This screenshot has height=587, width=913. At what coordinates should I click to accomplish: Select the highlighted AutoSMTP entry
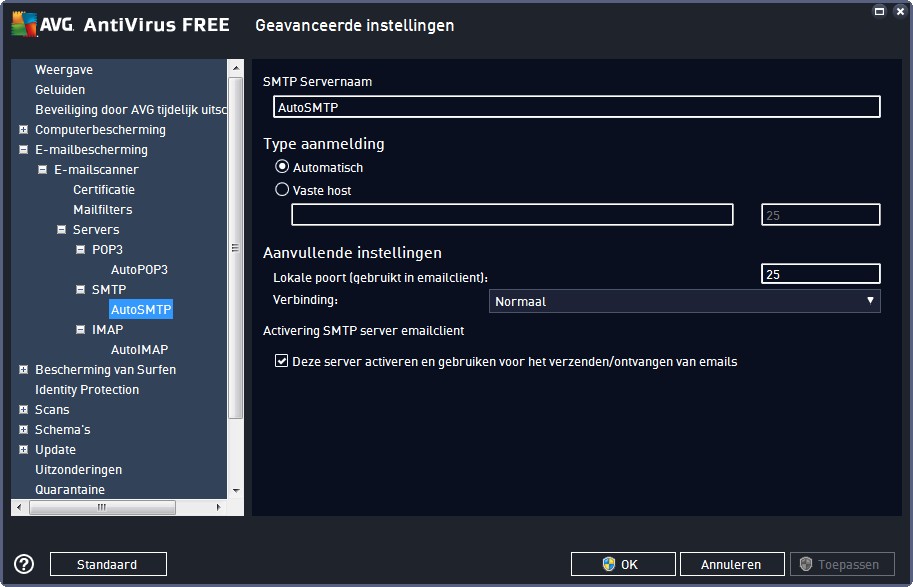[141, 309]
